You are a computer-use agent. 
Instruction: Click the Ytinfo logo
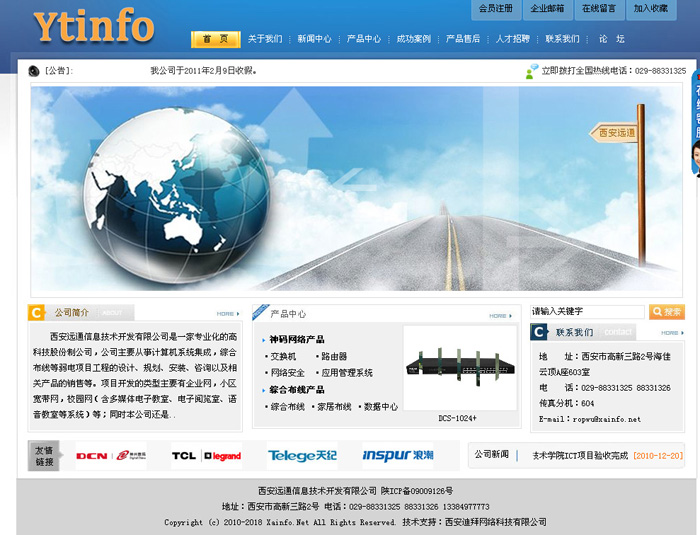pos(94,26)
